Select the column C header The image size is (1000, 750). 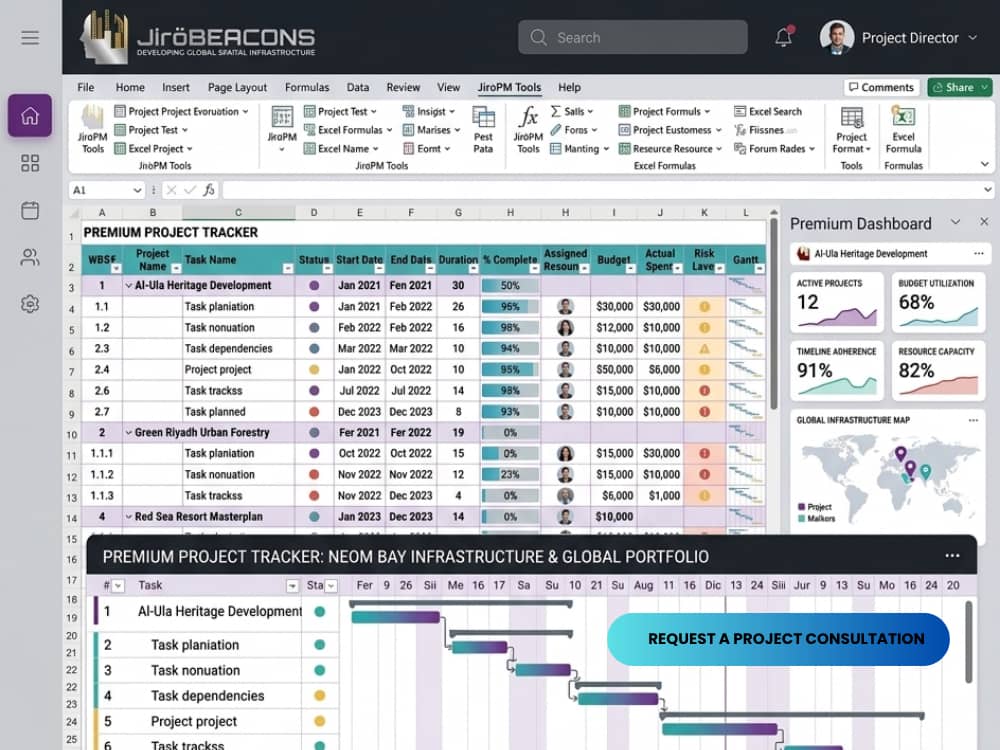pyautogui.click(x=239, y=212)
